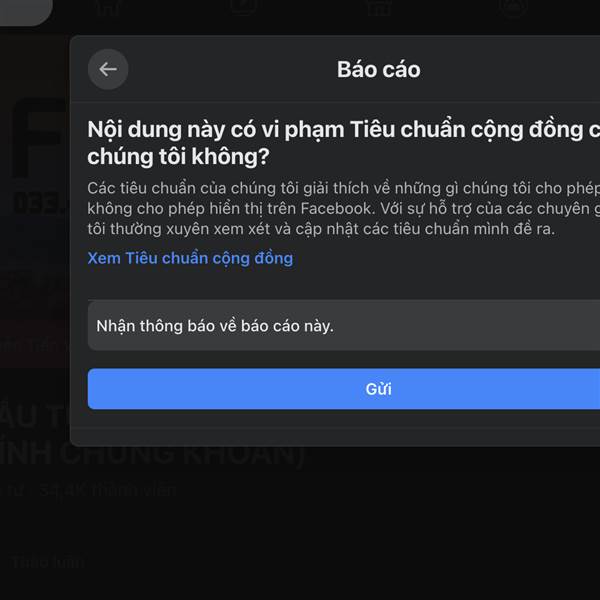Open the Xem Tiêu chuẩn cộng đồng link
This screenshot has width=600, height=600.
190,258
